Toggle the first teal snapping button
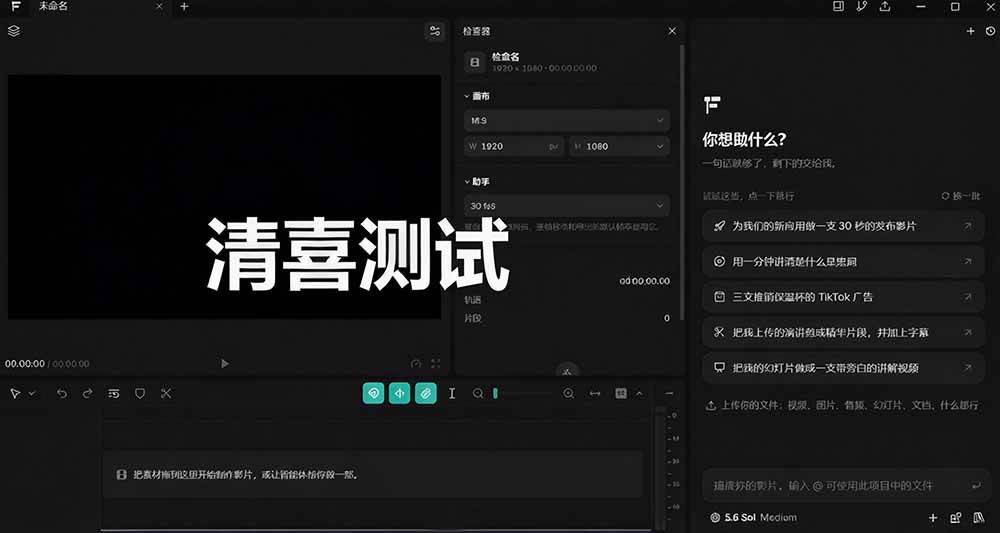Screen dimensions: 1000x533 374,393
